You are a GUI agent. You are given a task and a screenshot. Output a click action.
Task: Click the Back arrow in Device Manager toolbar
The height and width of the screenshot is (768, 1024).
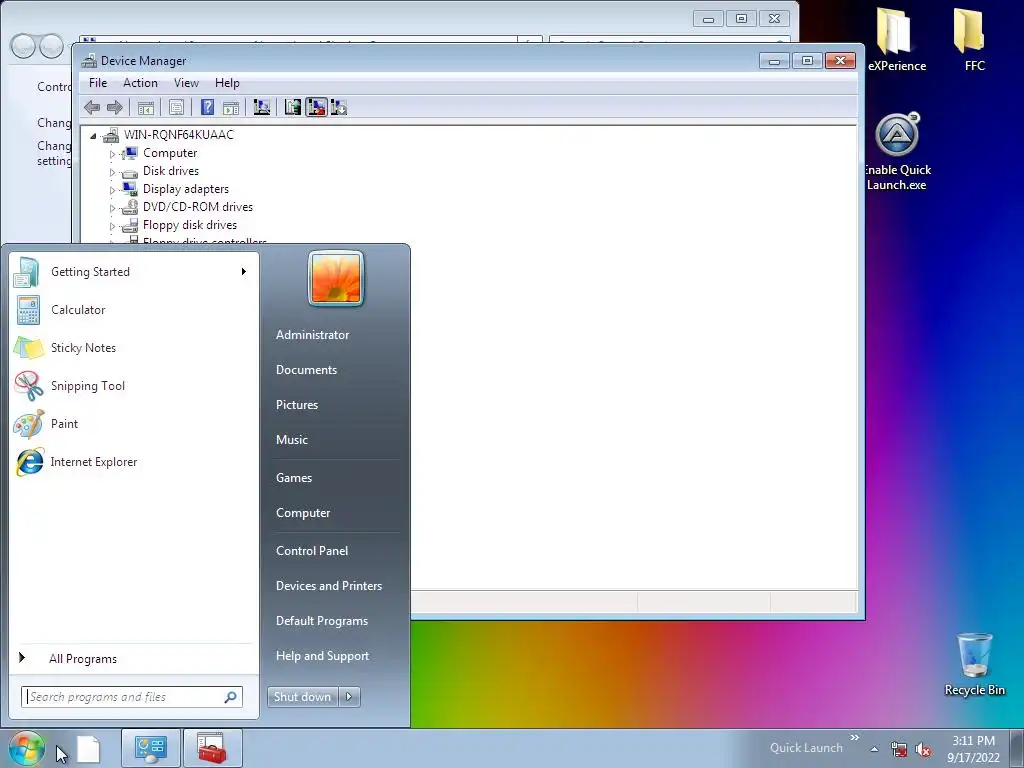[92, 108]
